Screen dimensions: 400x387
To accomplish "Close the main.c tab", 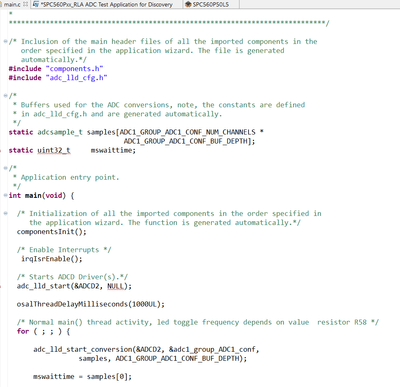I will tap(25, 4).
